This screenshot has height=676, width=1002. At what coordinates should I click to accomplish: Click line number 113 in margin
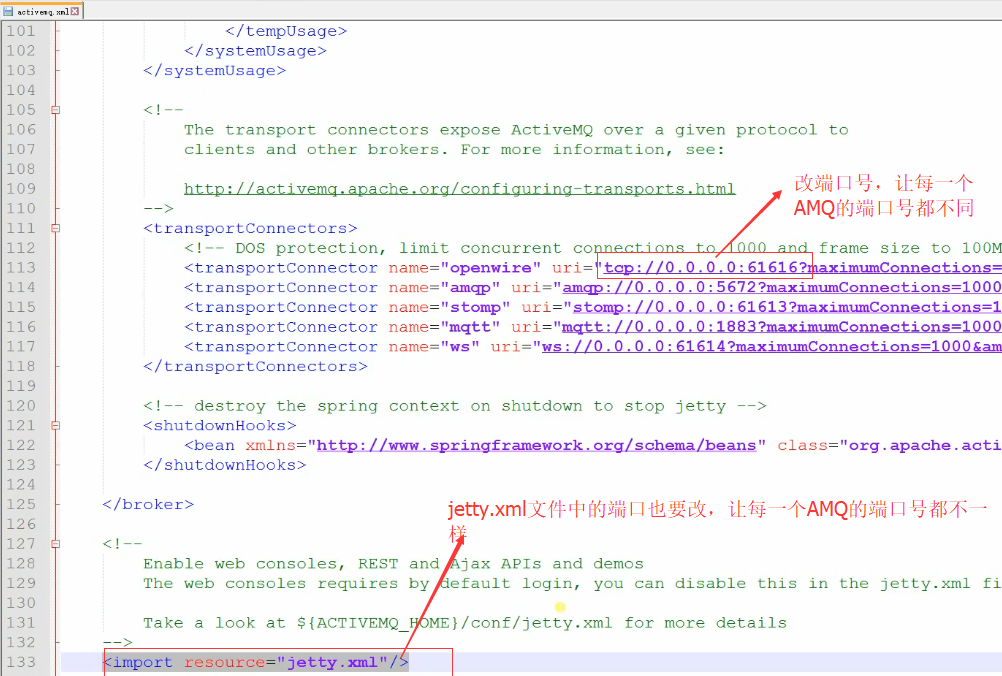[21, 268]
